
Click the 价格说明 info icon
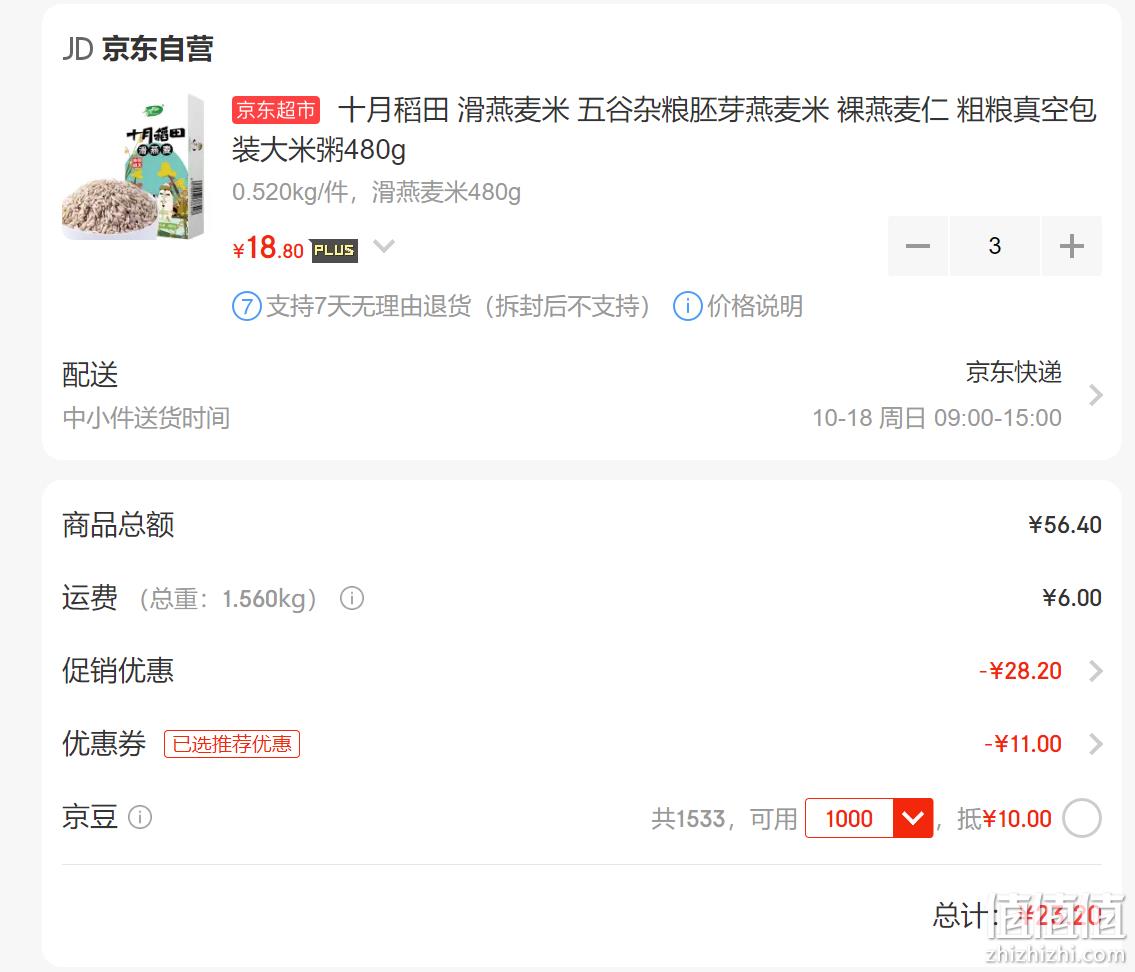coord(688,306)
